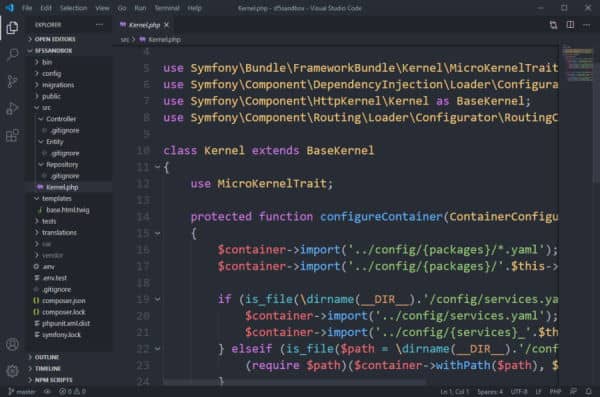Open symfony.lock file
The image size is (600, 397).
pos(69,335)
